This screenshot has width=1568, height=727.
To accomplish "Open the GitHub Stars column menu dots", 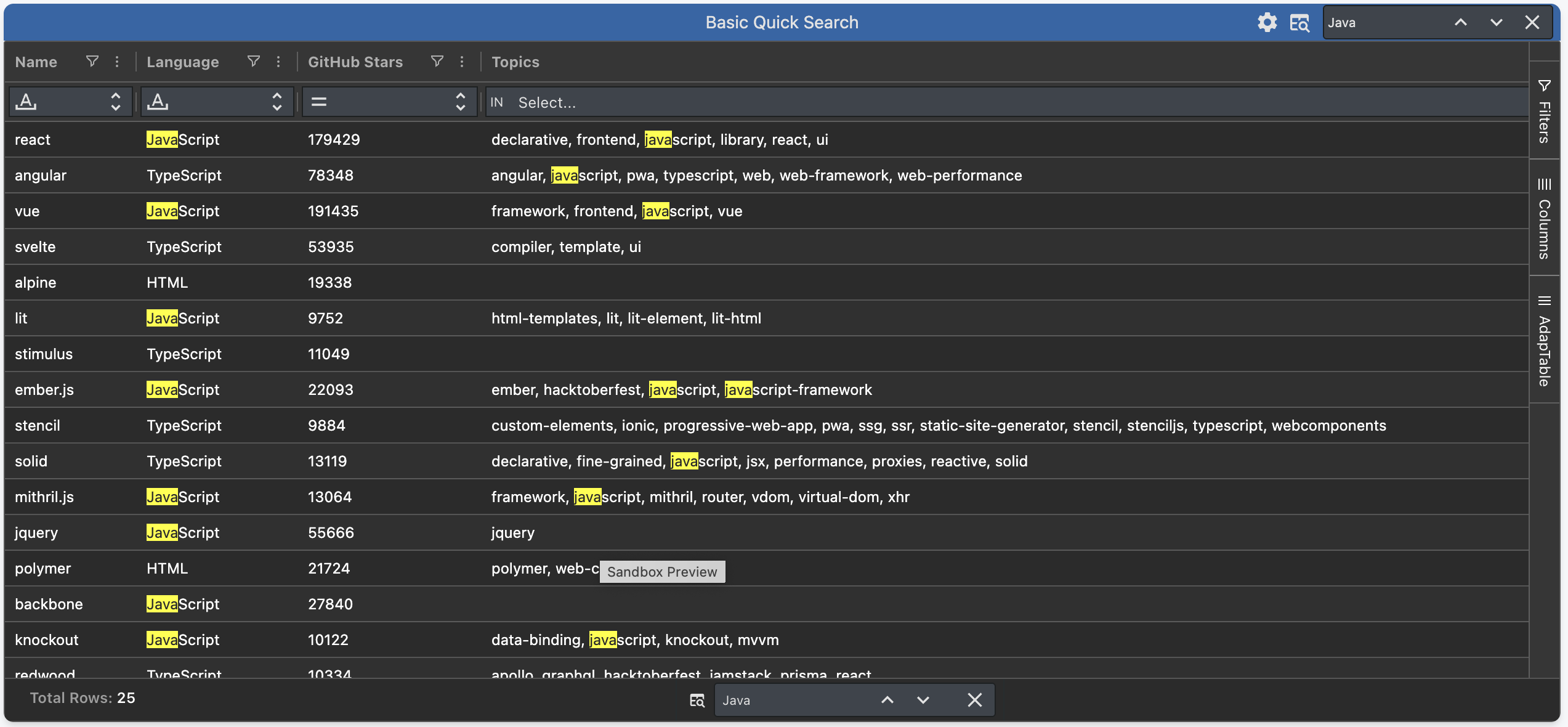I will [462, 62].
